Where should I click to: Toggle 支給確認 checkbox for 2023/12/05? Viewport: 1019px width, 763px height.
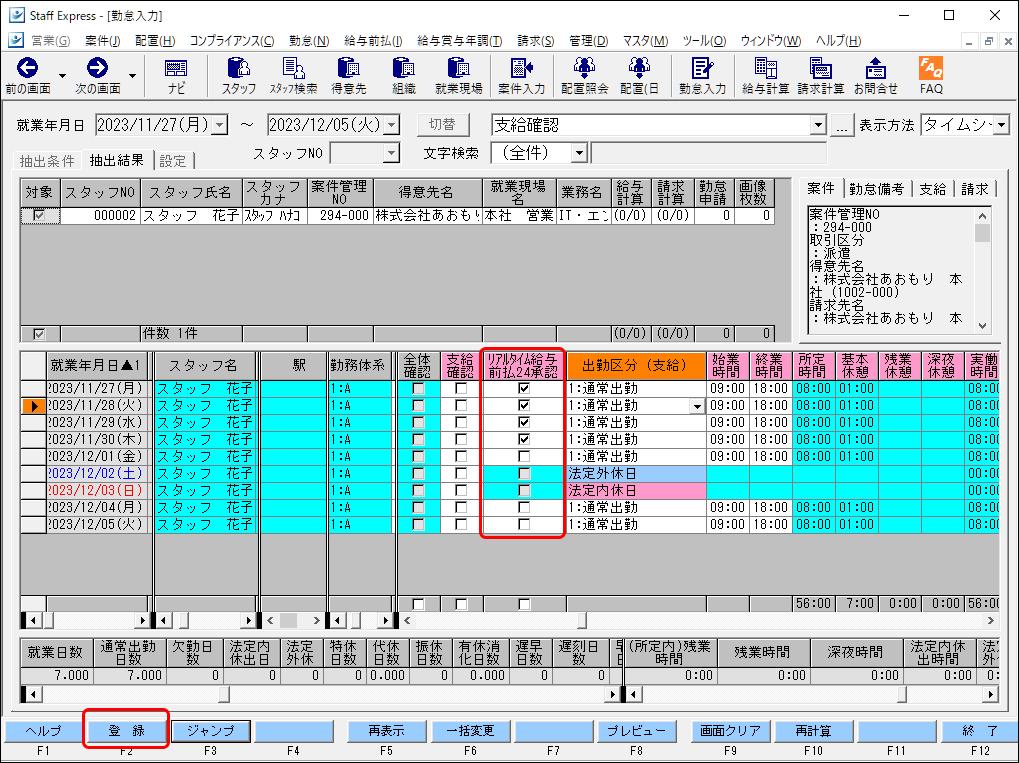click(461, 524)
